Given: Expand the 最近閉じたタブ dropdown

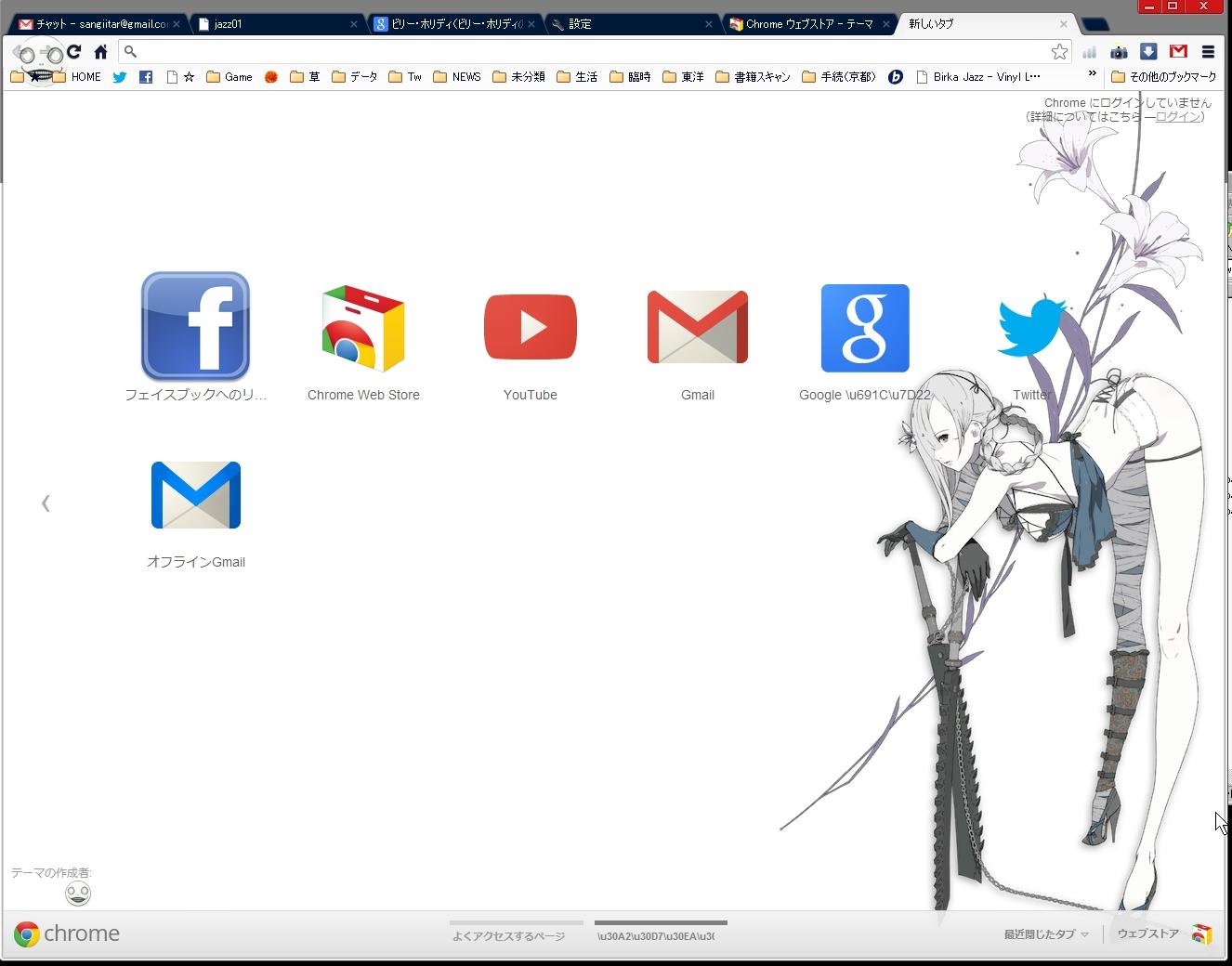Looking at the screenshot, I should tap(1046, 934).
